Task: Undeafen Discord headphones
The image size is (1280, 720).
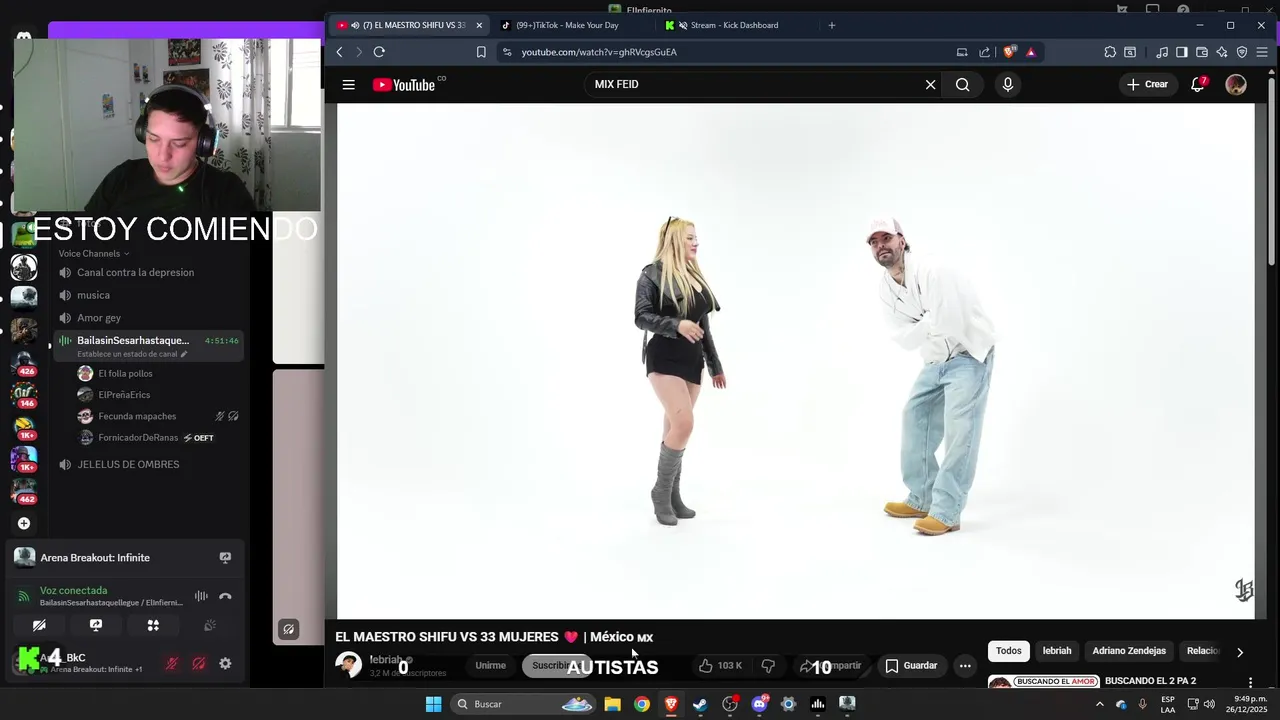Action: coord(198,663)
